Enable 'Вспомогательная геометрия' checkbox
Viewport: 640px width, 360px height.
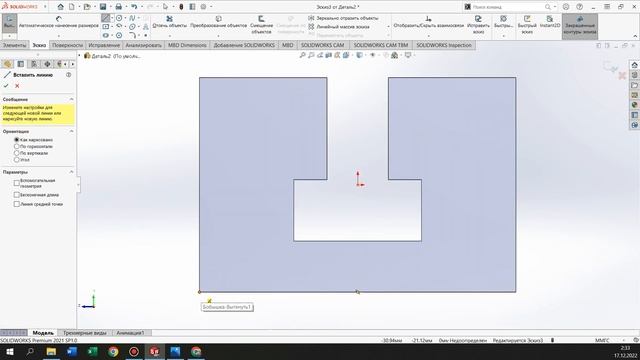click(17, 183)
